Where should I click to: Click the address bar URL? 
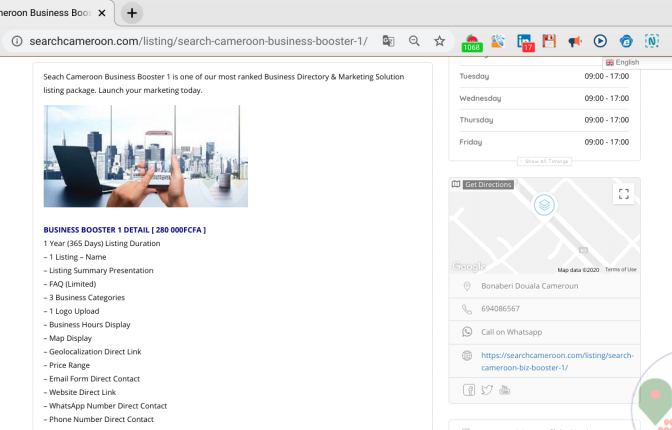[198, 41]
